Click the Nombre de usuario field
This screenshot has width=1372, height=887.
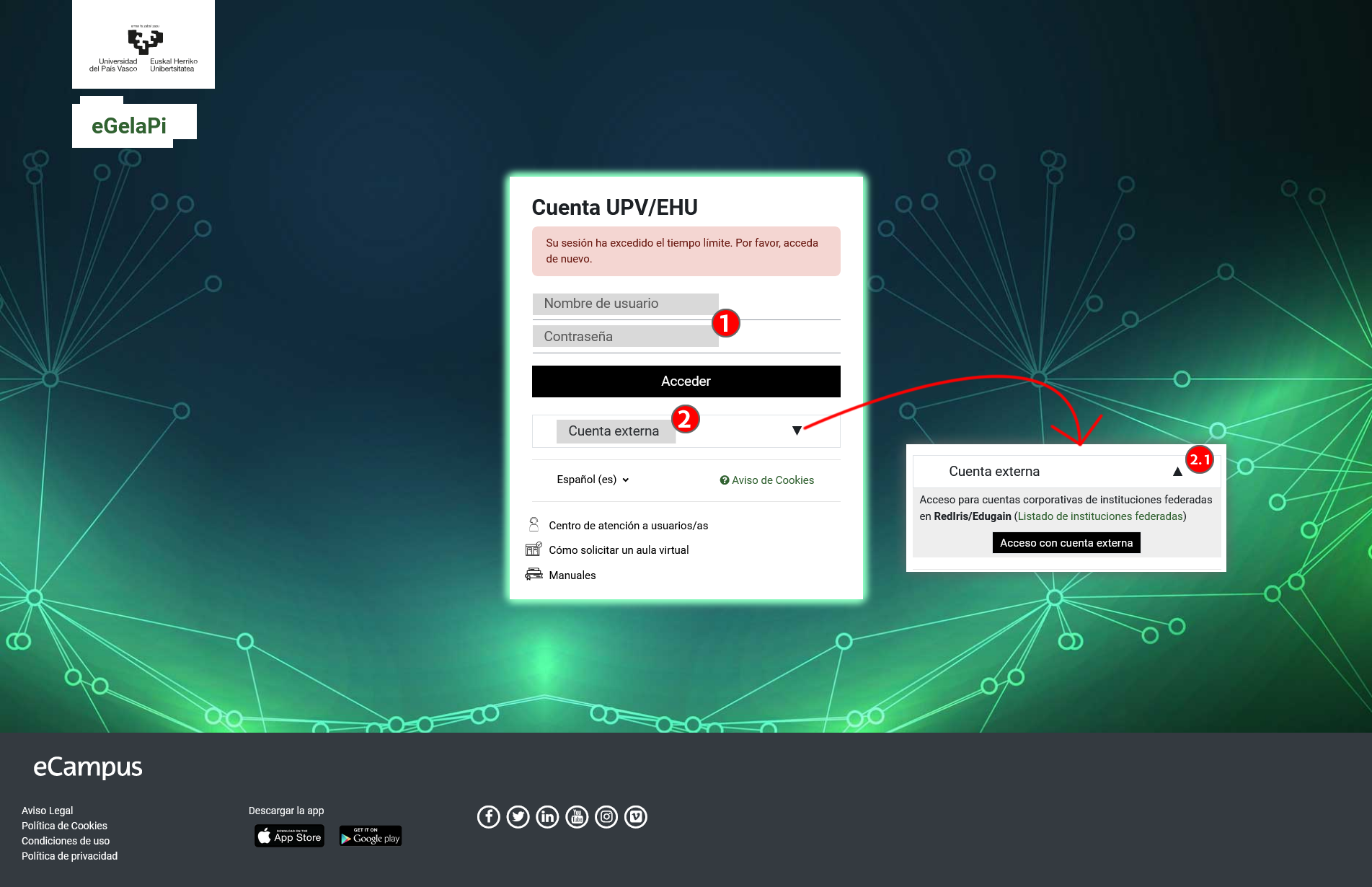[625, 303]
